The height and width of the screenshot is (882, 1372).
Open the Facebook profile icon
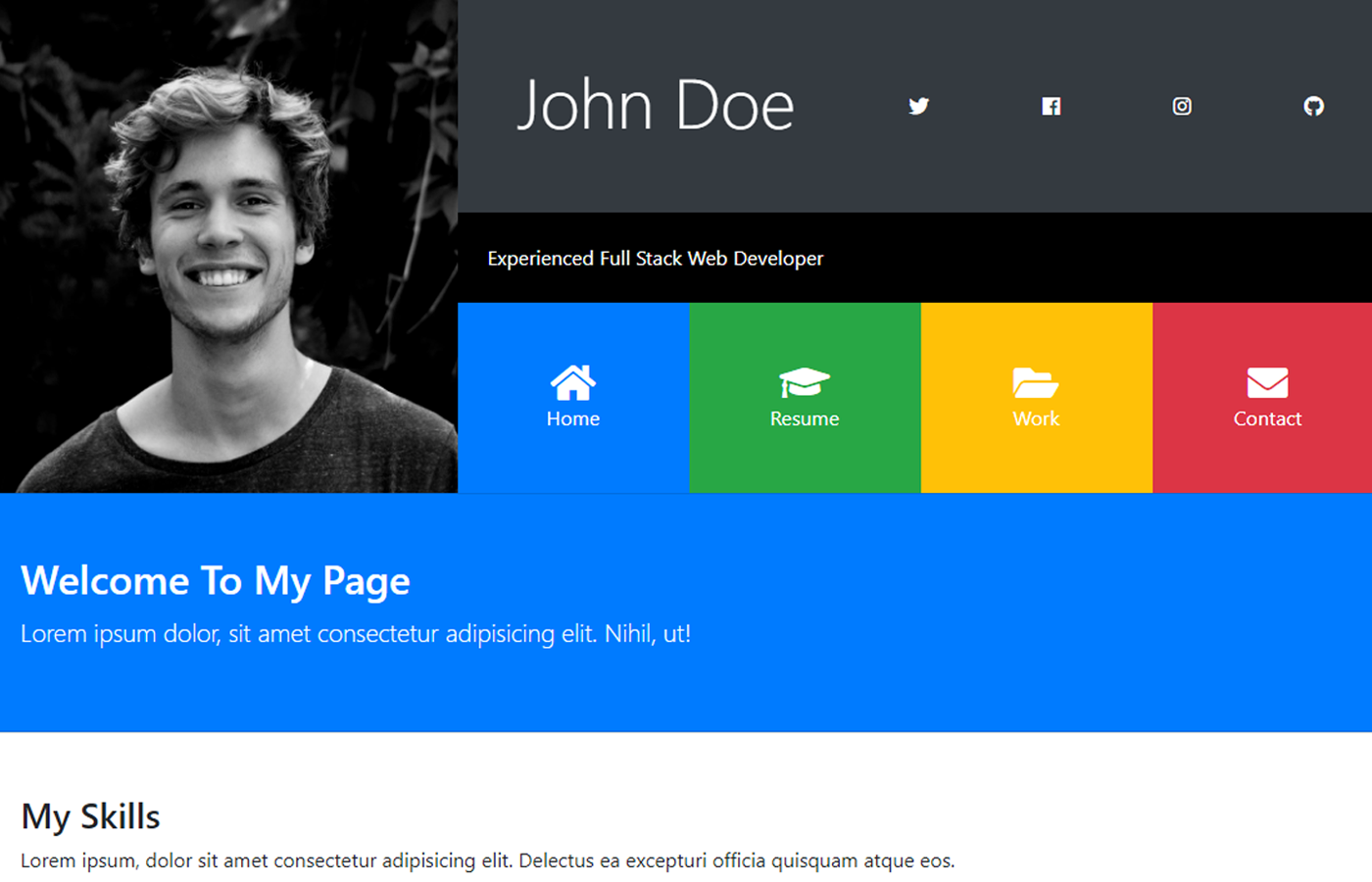coord(1051,106)
